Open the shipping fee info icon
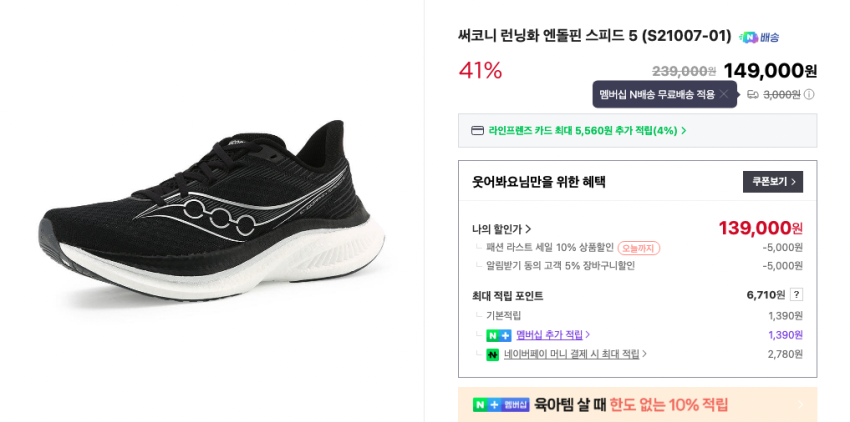The height and width of the screenshot is (422, 850). click(x=809, y=94)
